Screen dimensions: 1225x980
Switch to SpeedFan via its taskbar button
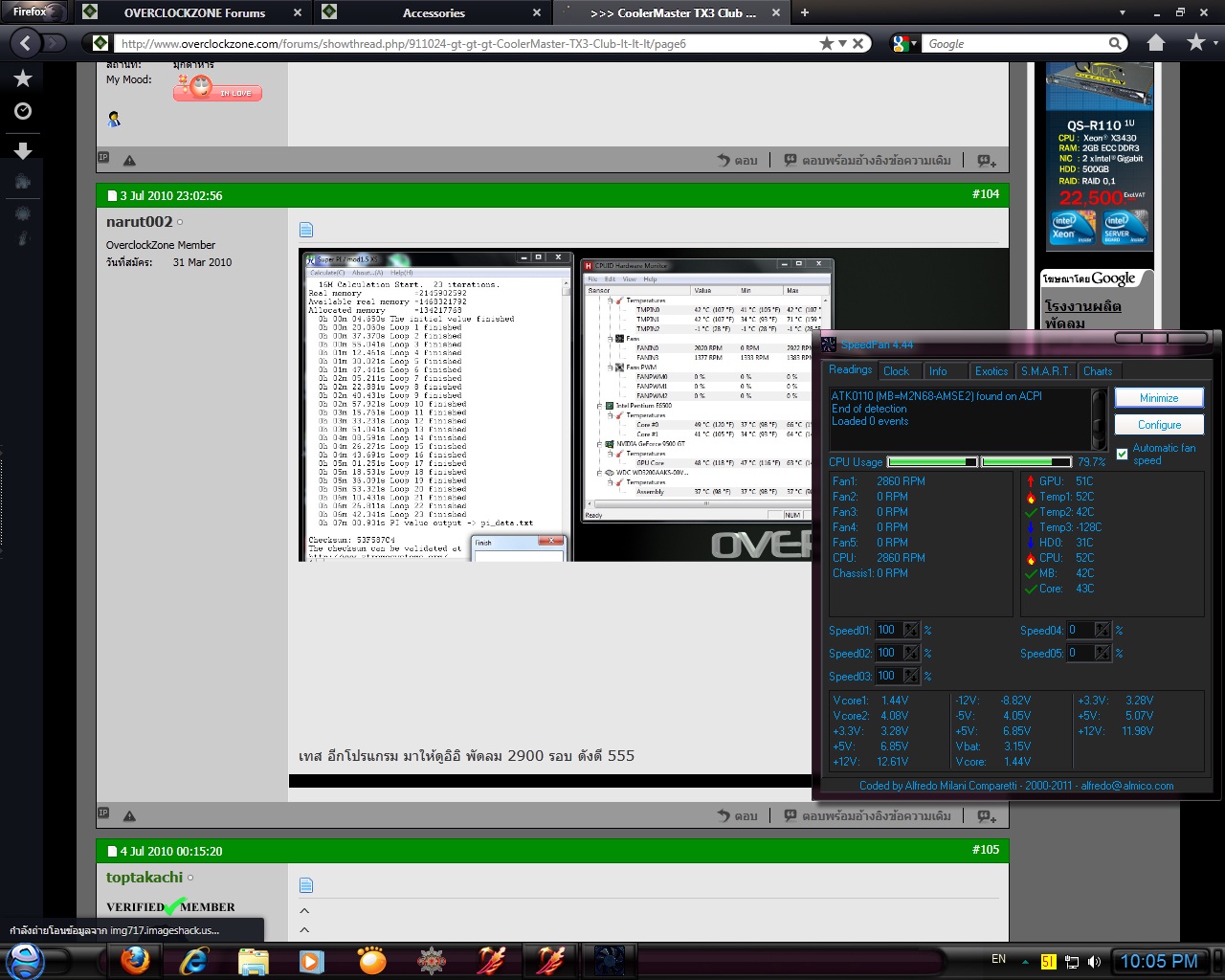609,960
